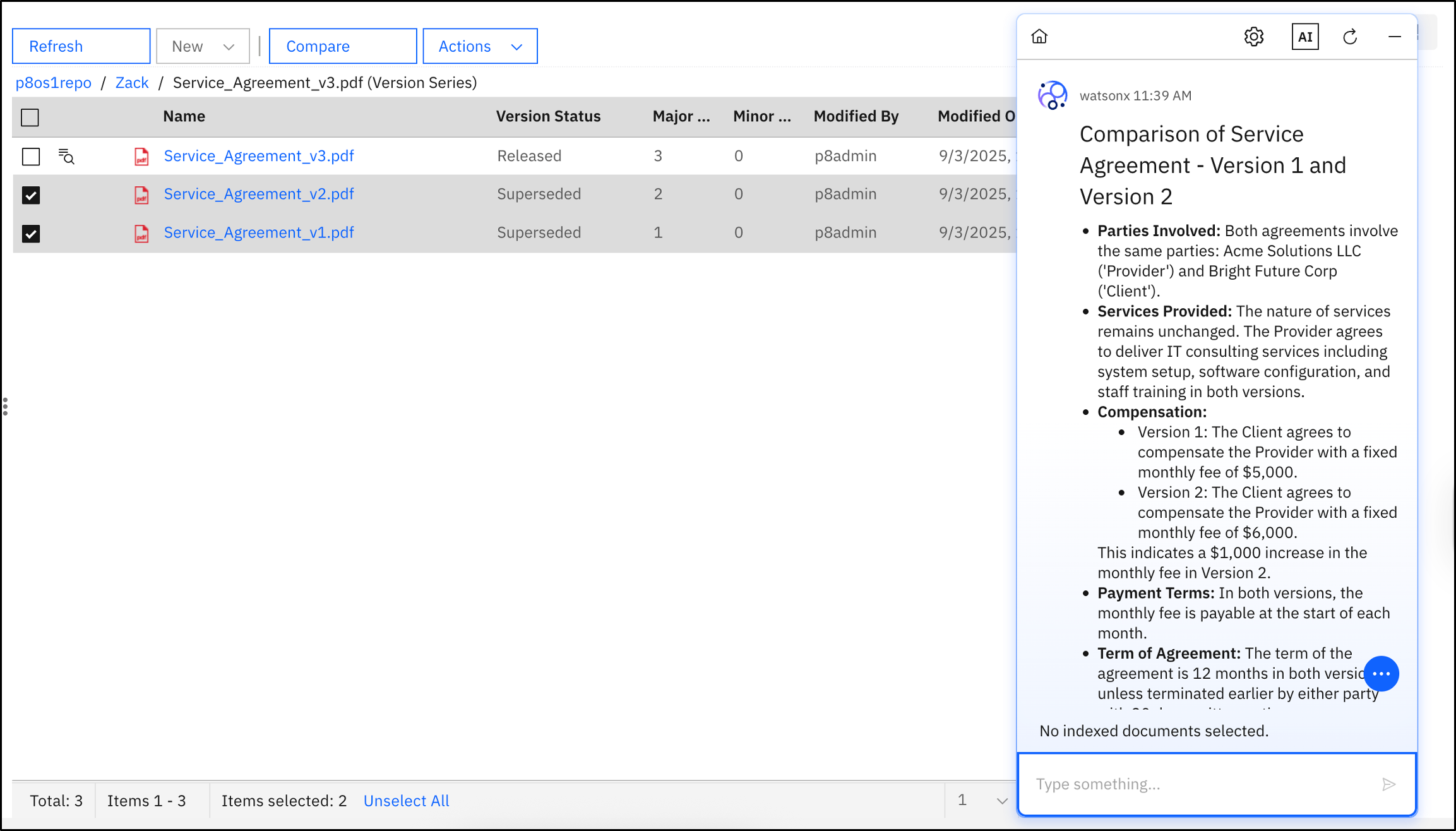
Task: Open the page number dropdown
Action: point(982,801)
